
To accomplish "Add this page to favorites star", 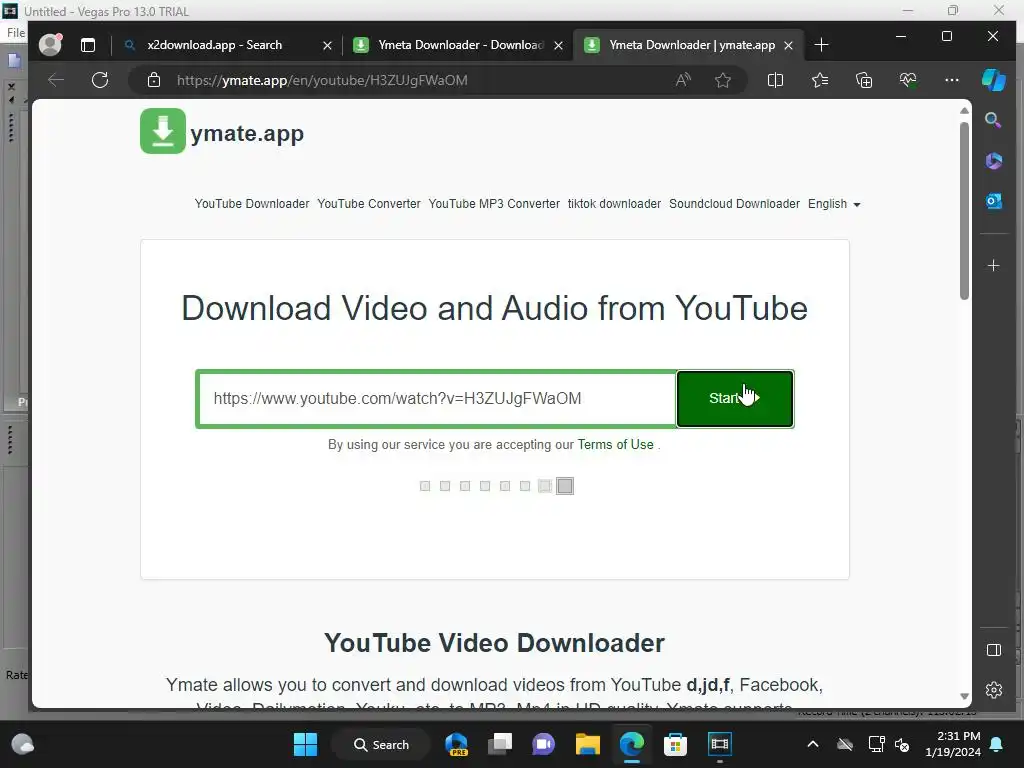I will point(722,80).
